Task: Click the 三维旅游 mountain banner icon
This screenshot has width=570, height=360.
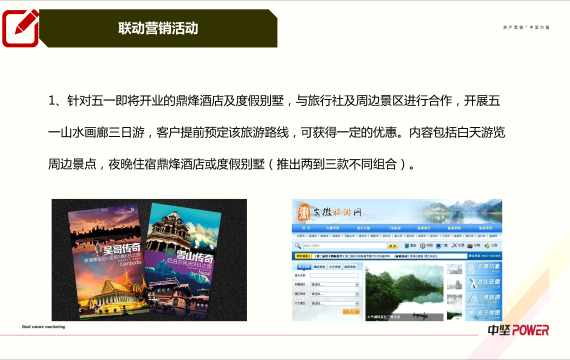Action: point(484,299)
